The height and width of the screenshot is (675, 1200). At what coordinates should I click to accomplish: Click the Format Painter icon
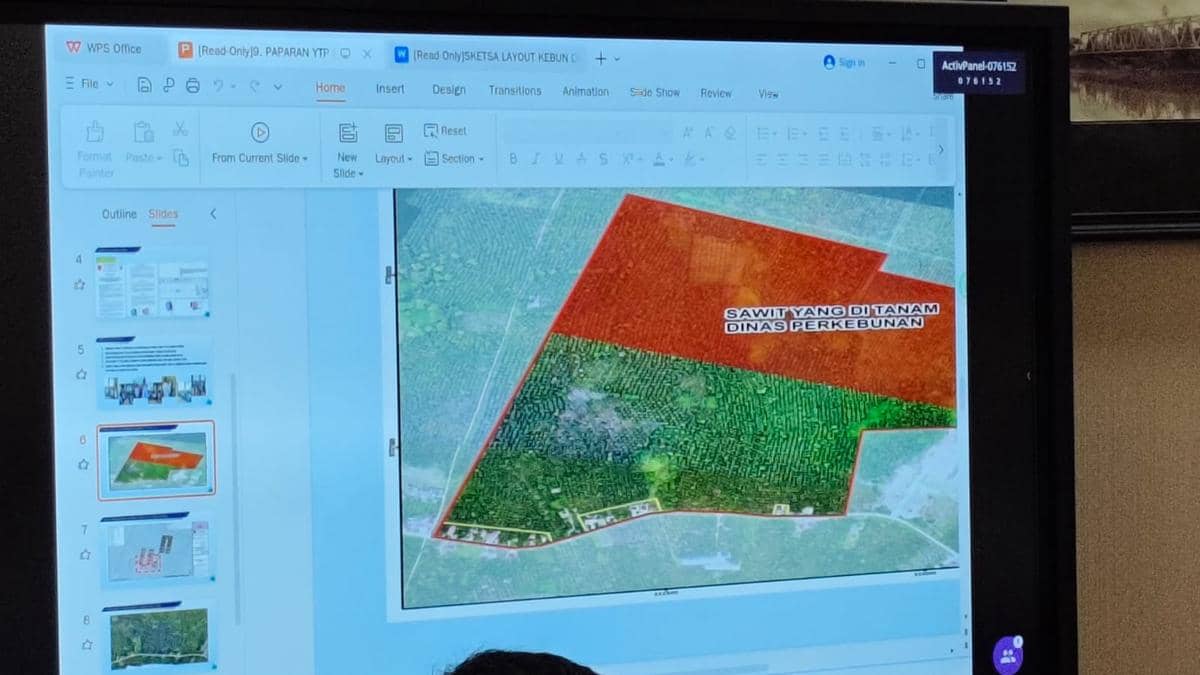95,133
